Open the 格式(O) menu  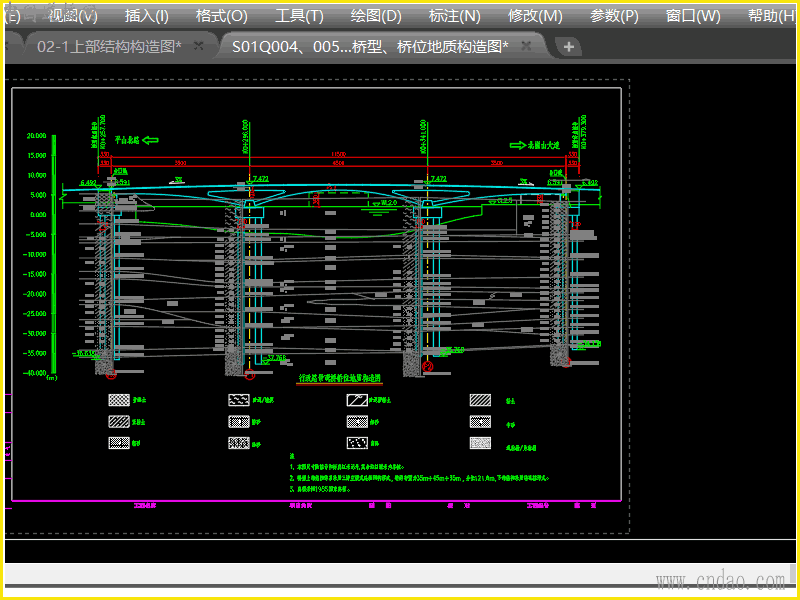pyautogui.click(x=221, y=16)
